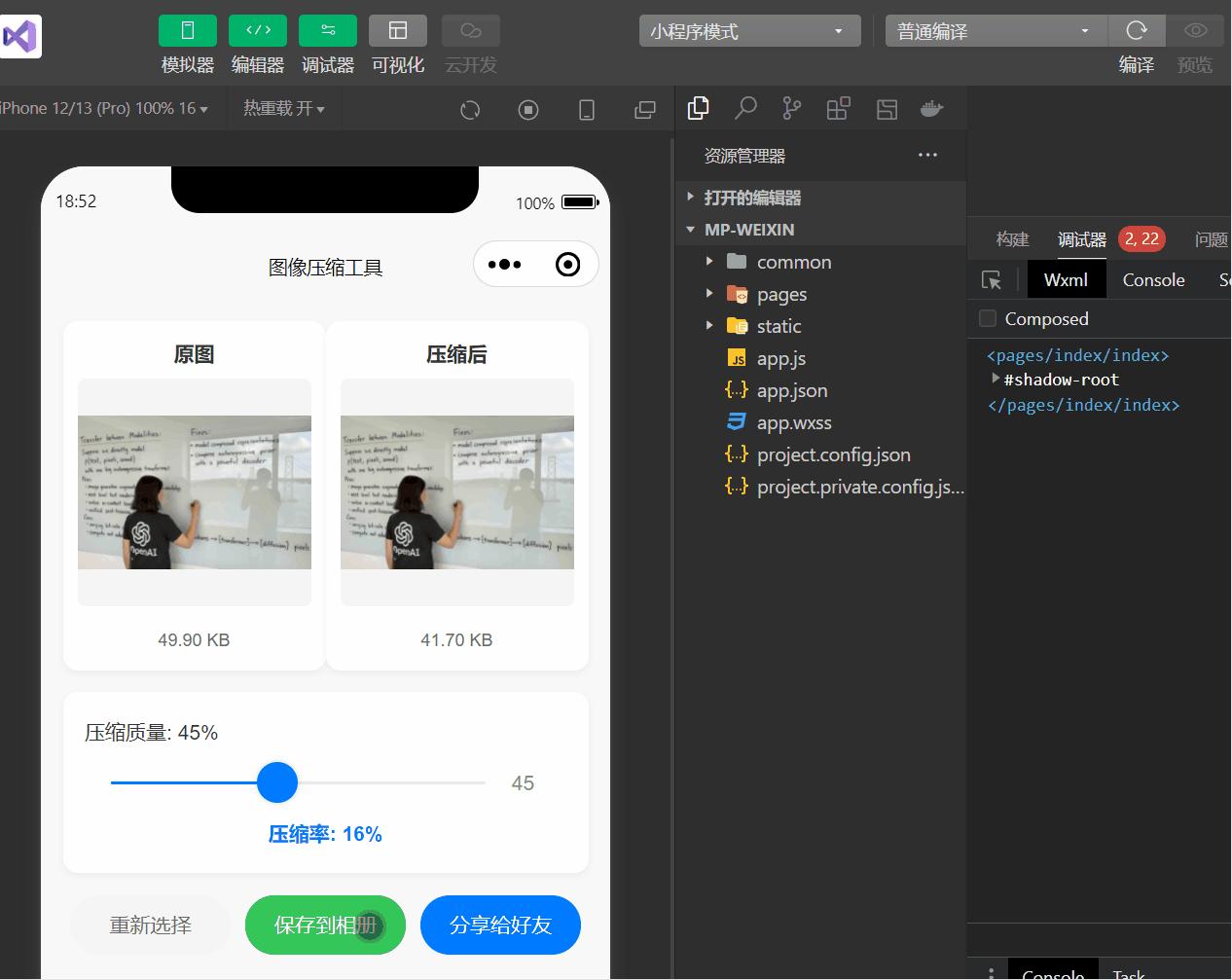Switch to the 问题 tab
Viewport: 1232px width, 980px height.
tap(1212, 239)
